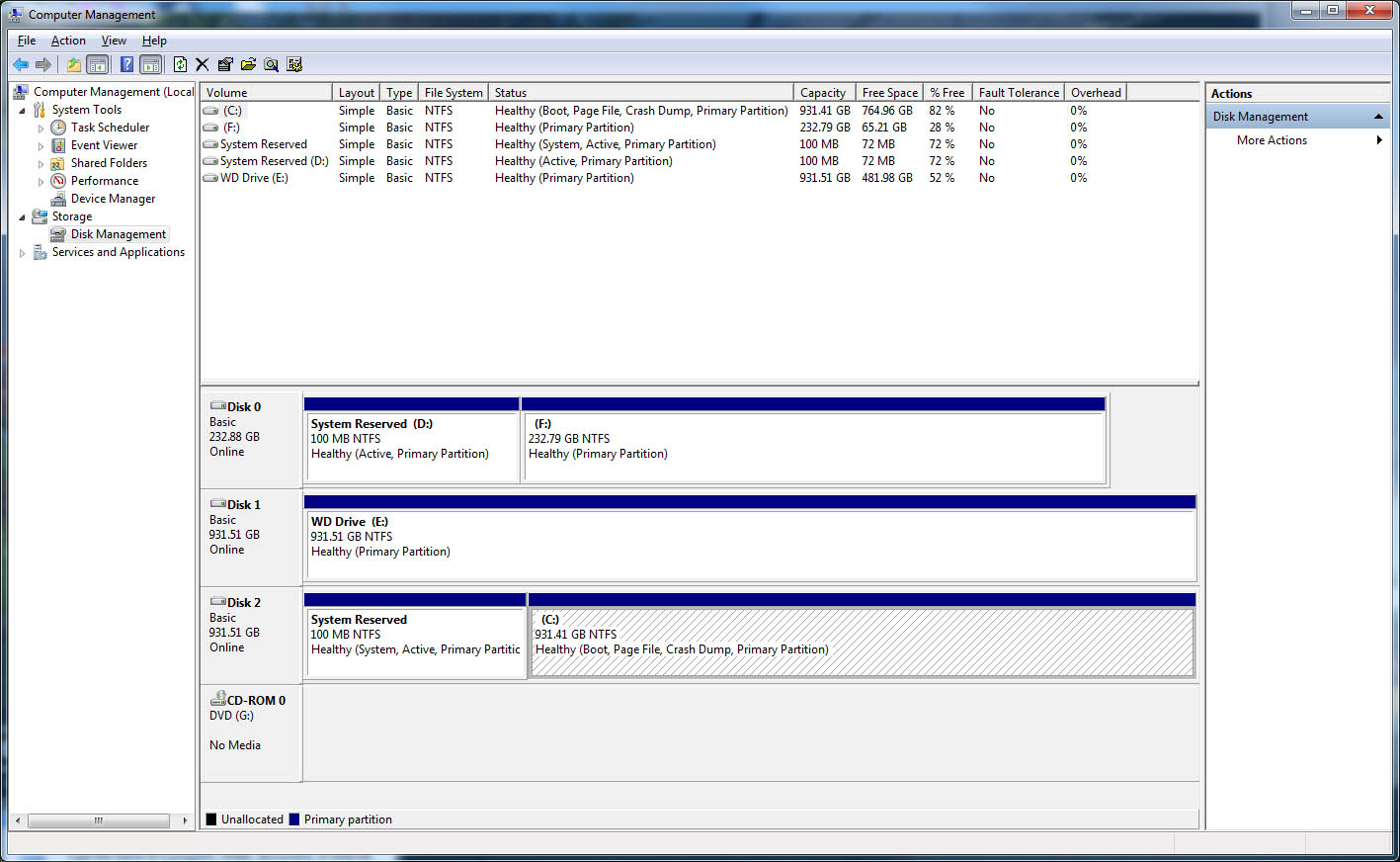The image size is (1400, 862).
Task: Click the Disk 2 label box
Action: [251, 636]
